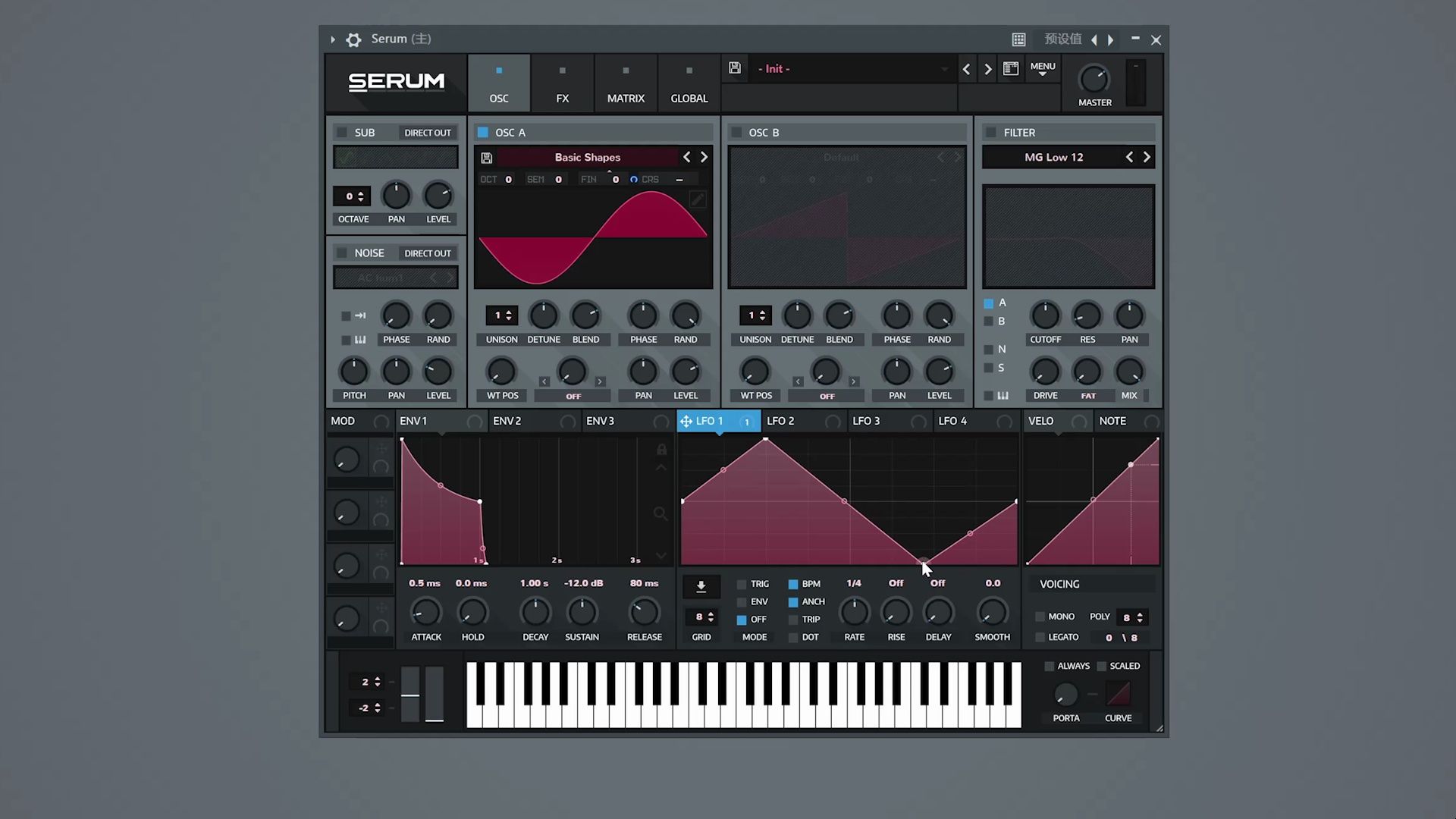Select the LFO 2 tab
This screenshot has height=819, width=1456.
[804, 421]
